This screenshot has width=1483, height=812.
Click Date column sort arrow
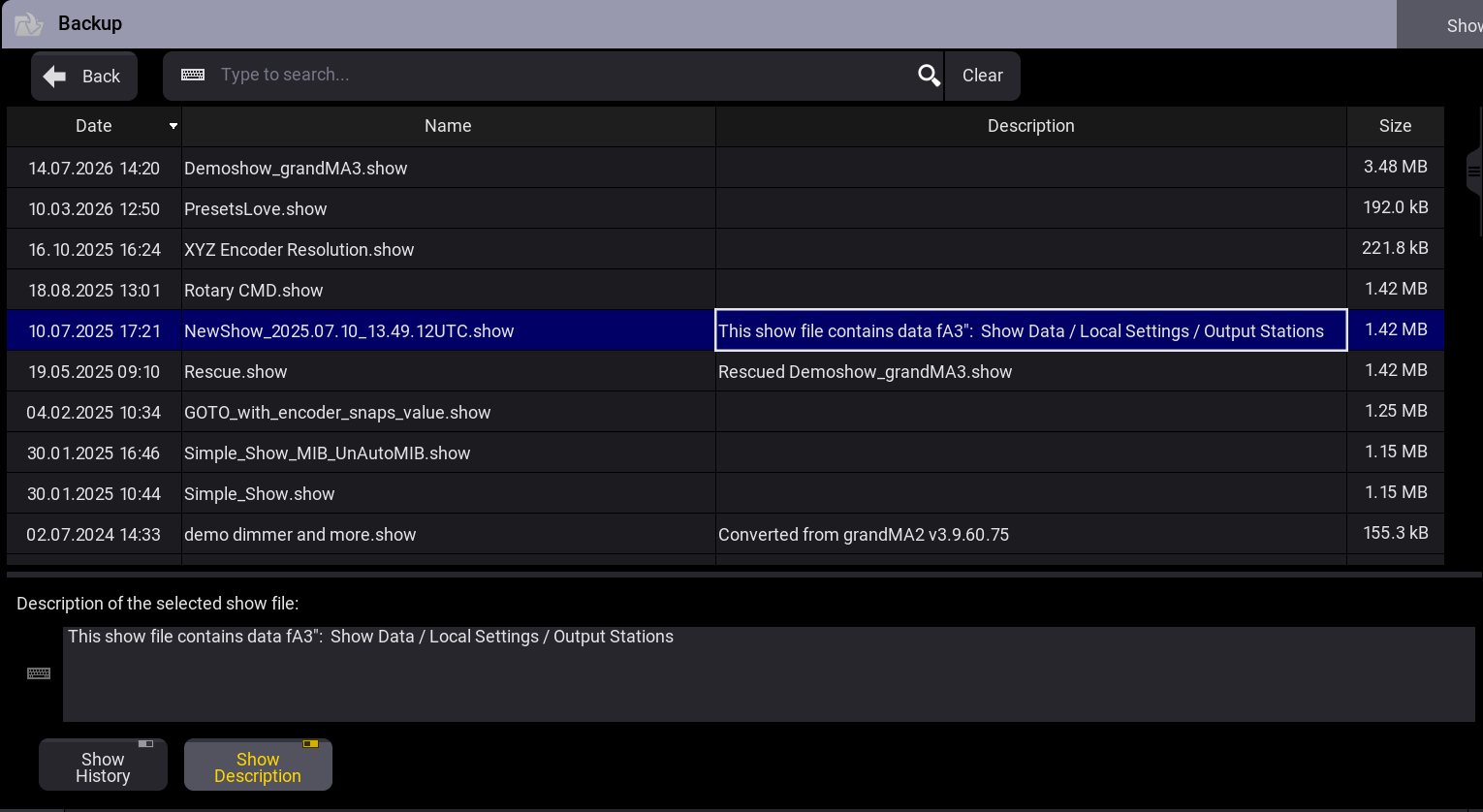click(x=174, y=126)
